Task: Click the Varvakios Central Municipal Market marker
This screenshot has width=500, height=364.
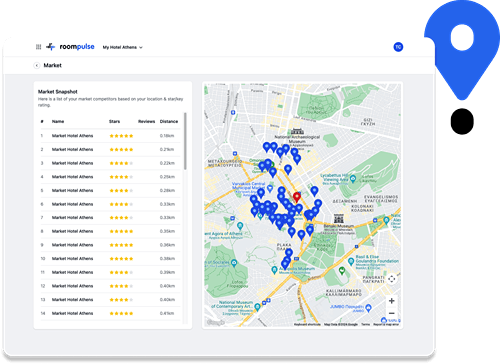Action: tap(270, 189)
